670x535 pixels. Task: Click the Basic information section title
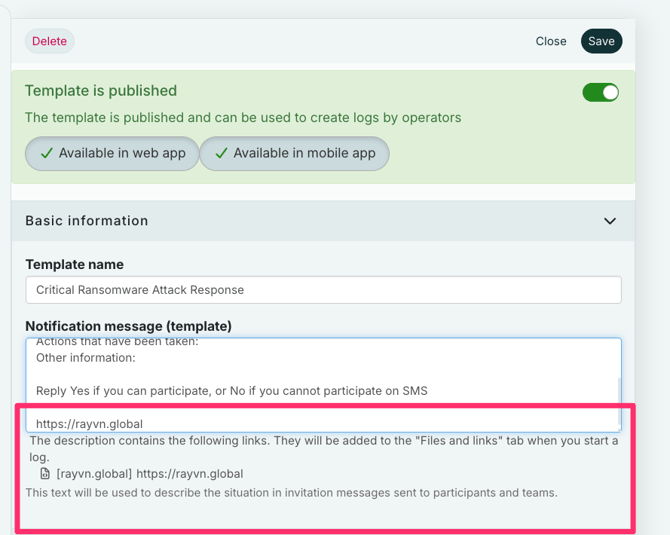point(87,221)
